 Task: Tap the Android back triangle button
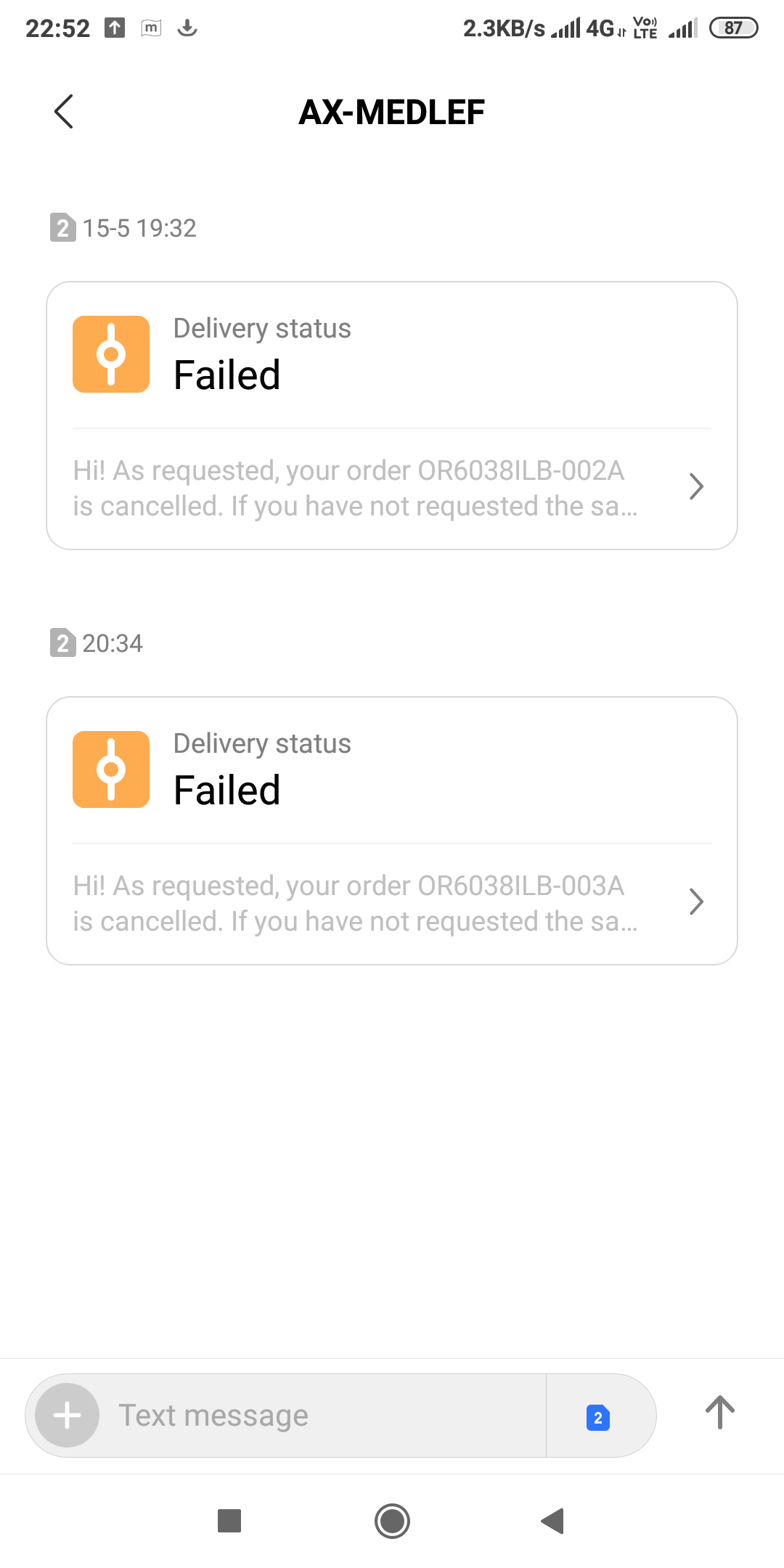coord(553,1521)
